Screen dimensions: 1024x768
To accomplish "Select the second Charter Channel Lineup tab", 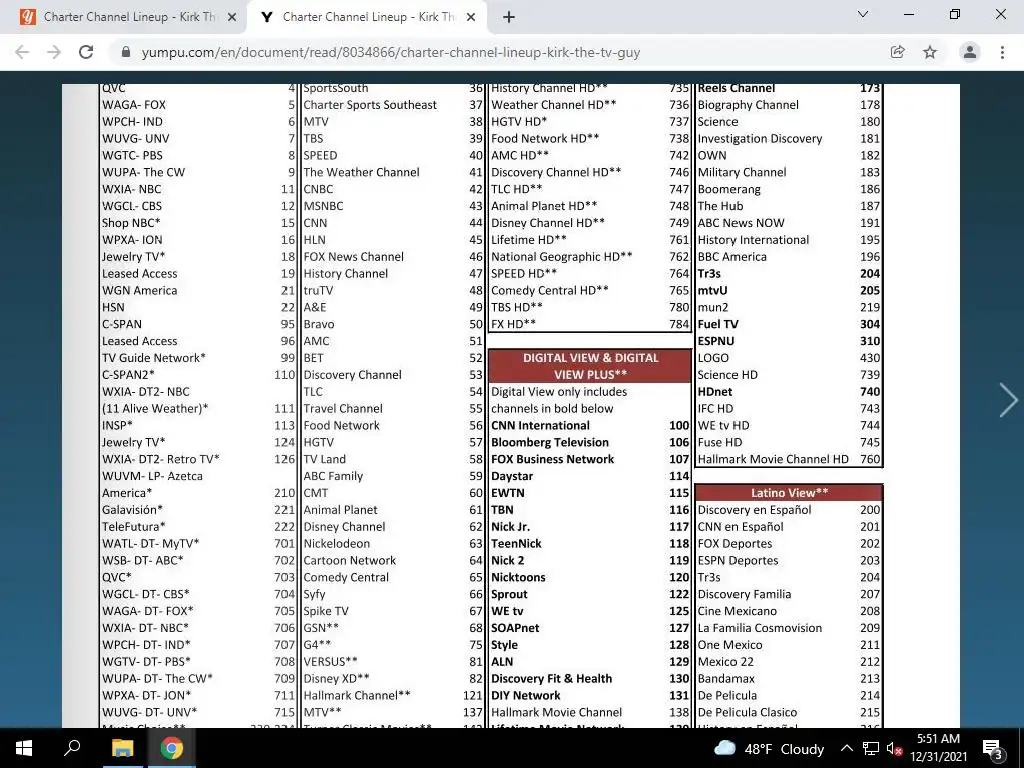I will pos(367,17).
